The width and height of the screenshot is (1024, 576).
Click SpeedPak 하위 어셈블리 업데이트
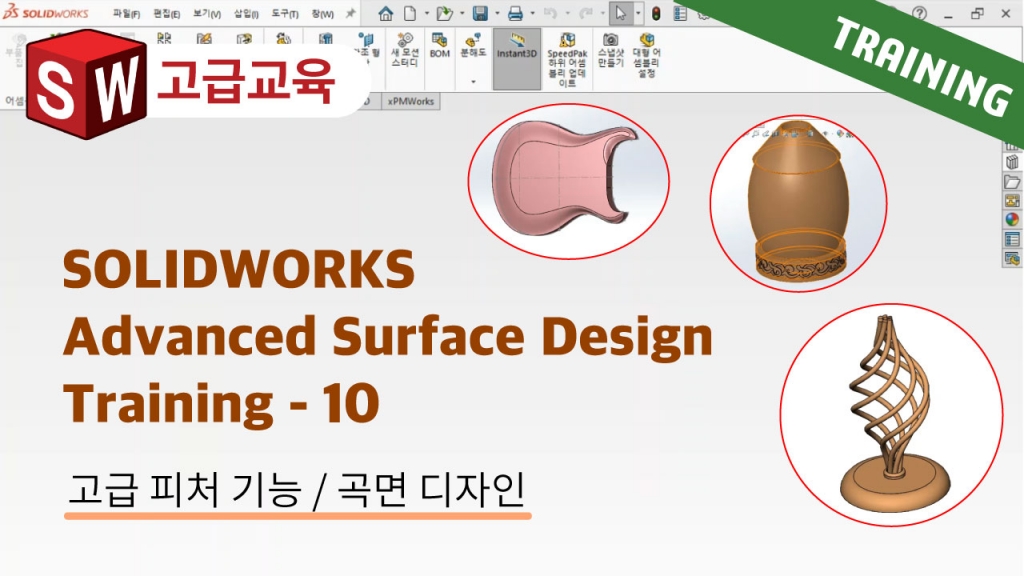click(x=567, y=59)
